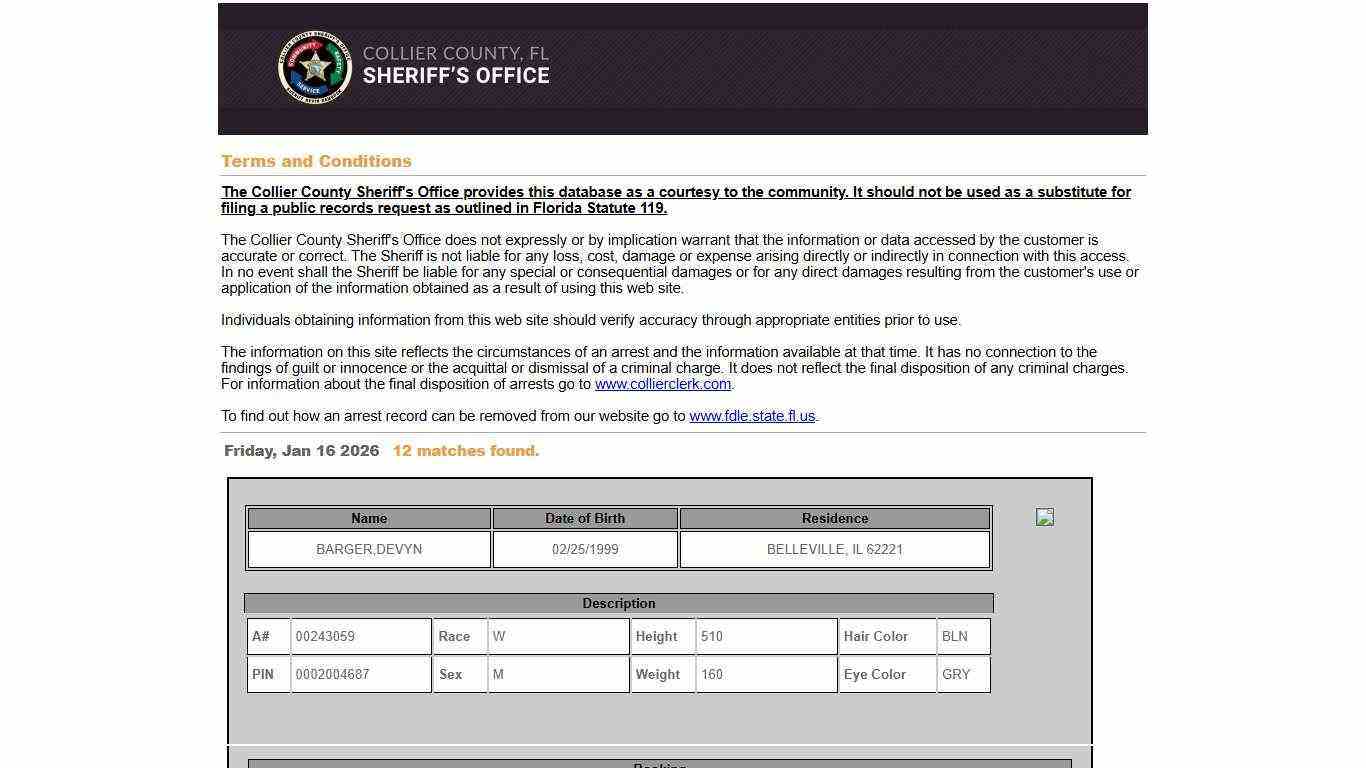Click the date of birth value 02/25/1999
This screenshot has width=1366, height=768.
coord(585,549)
